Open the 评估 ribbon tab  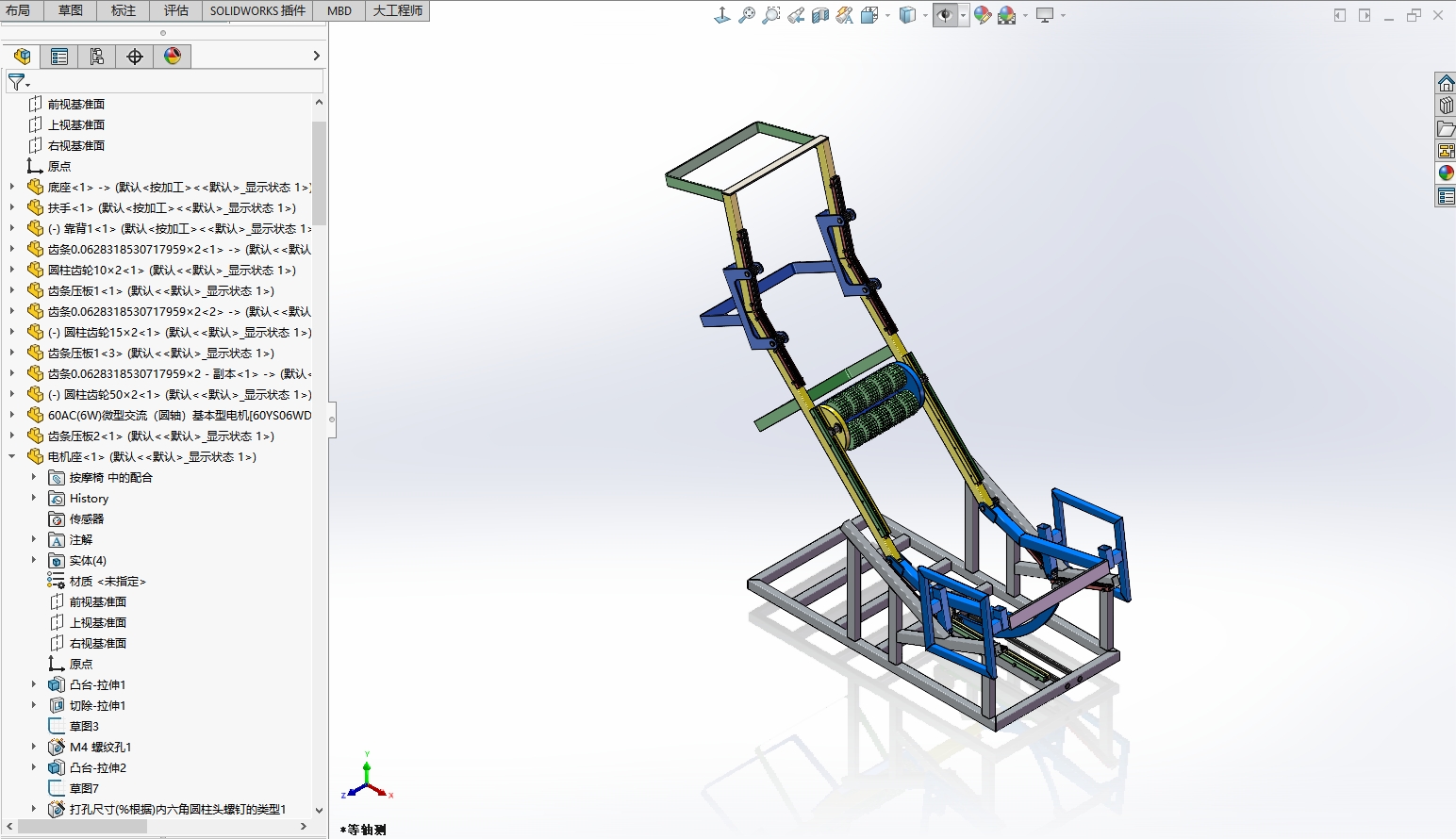(x=175, y=10)
